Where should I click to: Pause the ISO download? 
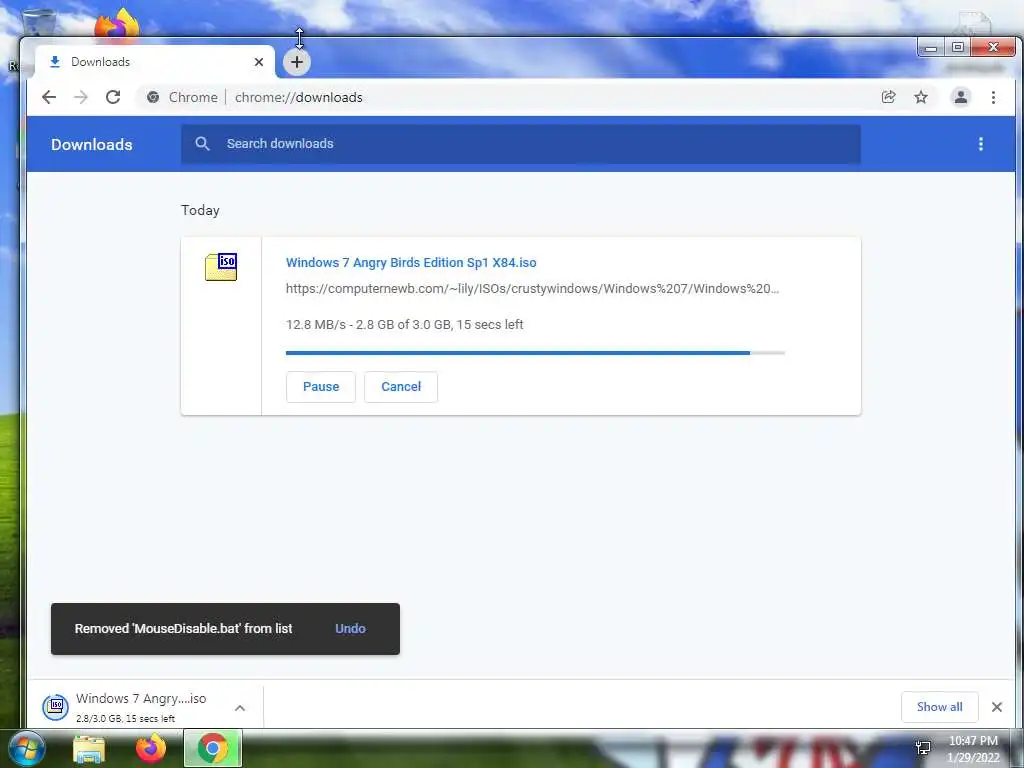pos(321,387)
